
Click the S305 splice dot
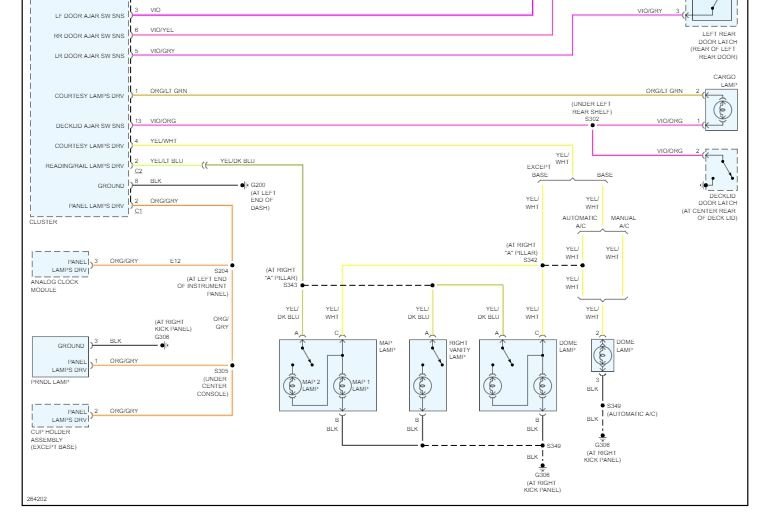coord(232,365)
